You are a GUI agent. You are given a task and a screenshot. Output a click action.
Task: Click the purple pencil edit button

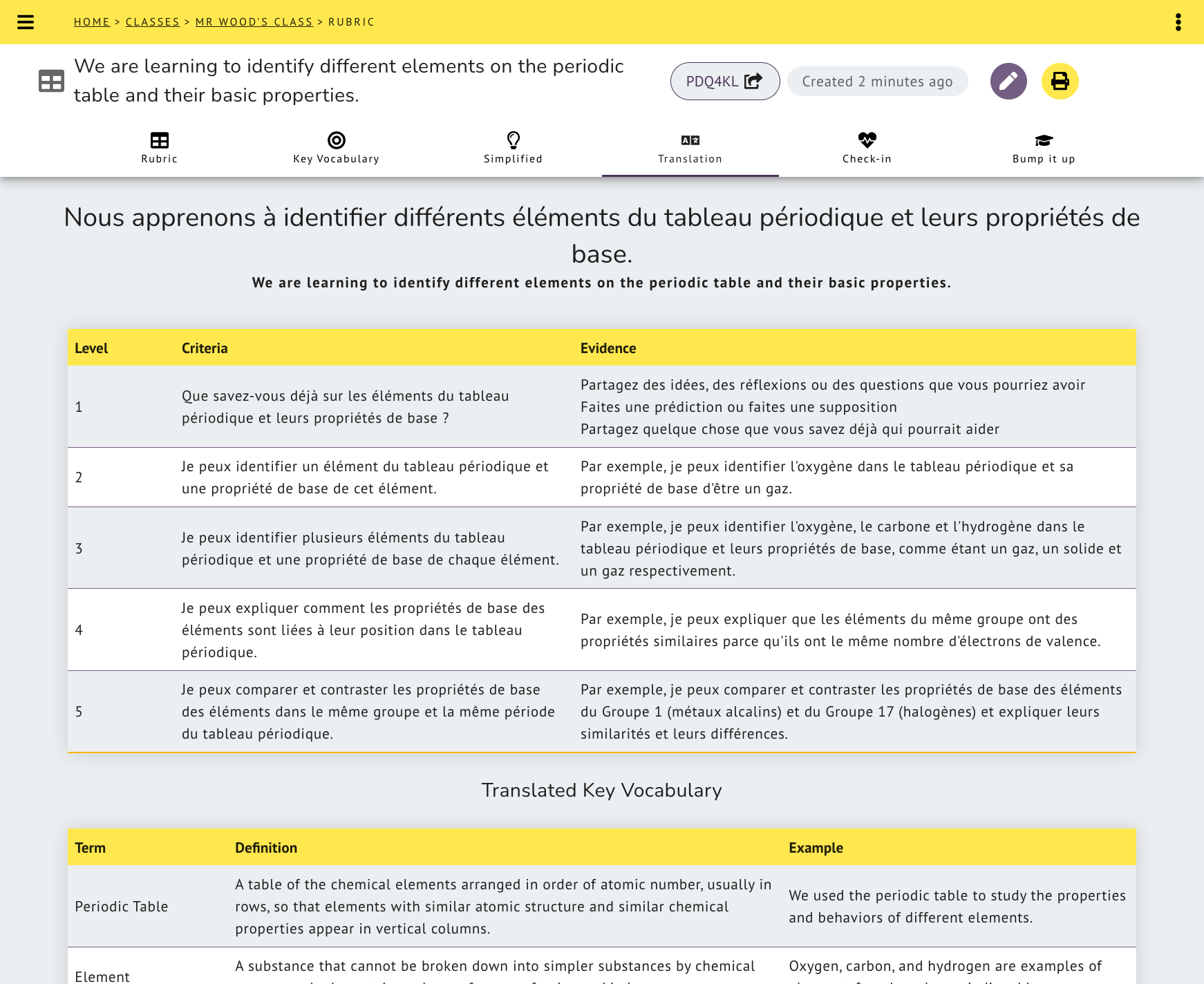pyautogui.click(x=1008, y=82)
